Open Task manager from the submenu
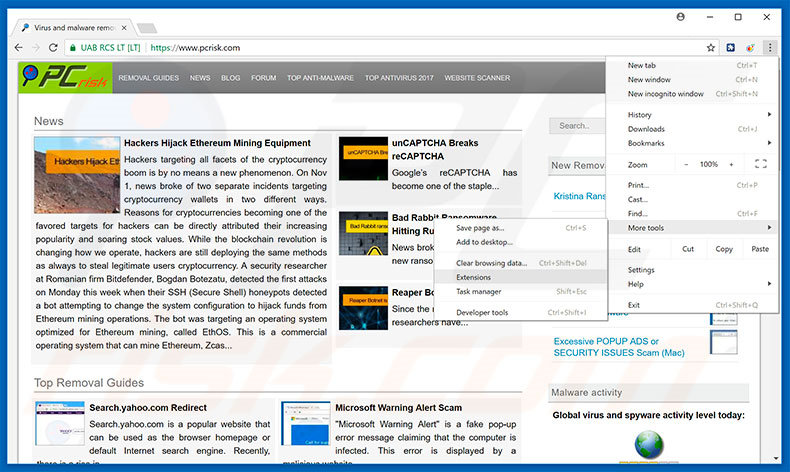Viewport: 790px width, 472px height. [478, 291]
